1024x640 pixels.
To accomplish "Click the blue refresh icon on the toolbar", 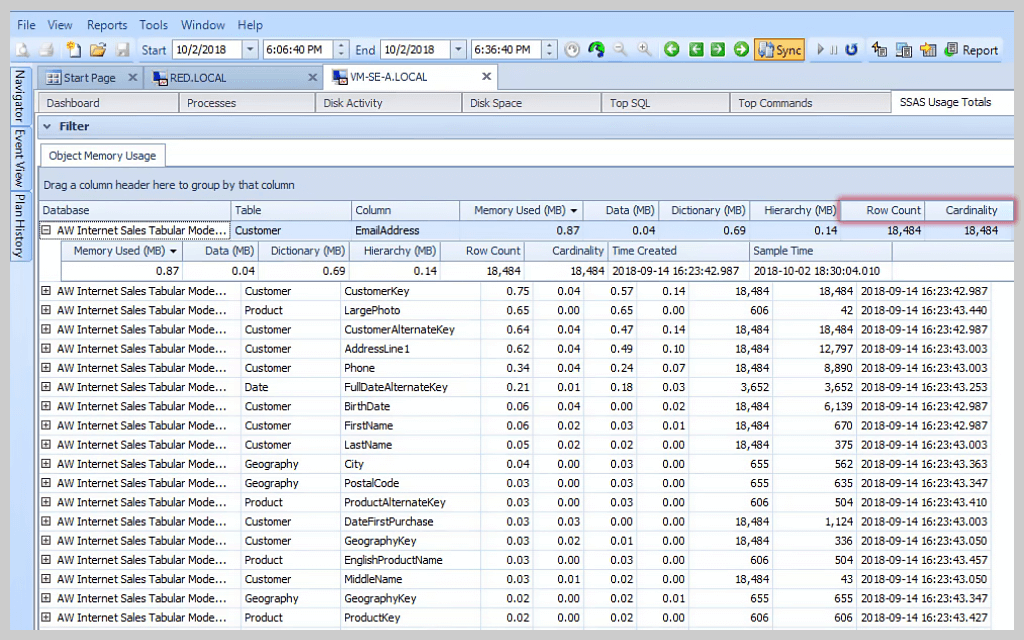I will coord(851,49).
